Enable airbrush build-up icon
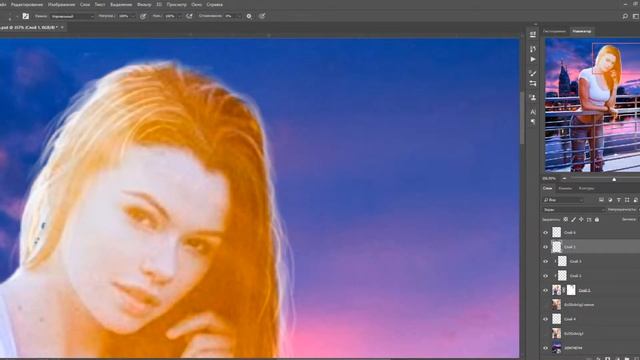640x360 pixels. click(189, 16)
